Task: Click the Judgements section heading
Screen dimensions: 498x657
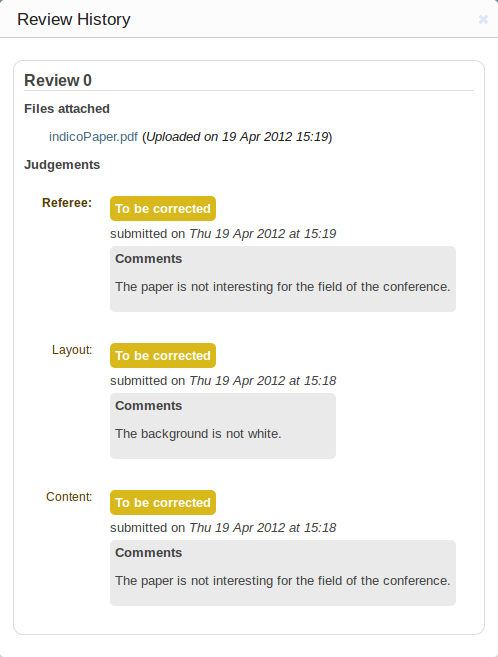Action: coord(62,165)
